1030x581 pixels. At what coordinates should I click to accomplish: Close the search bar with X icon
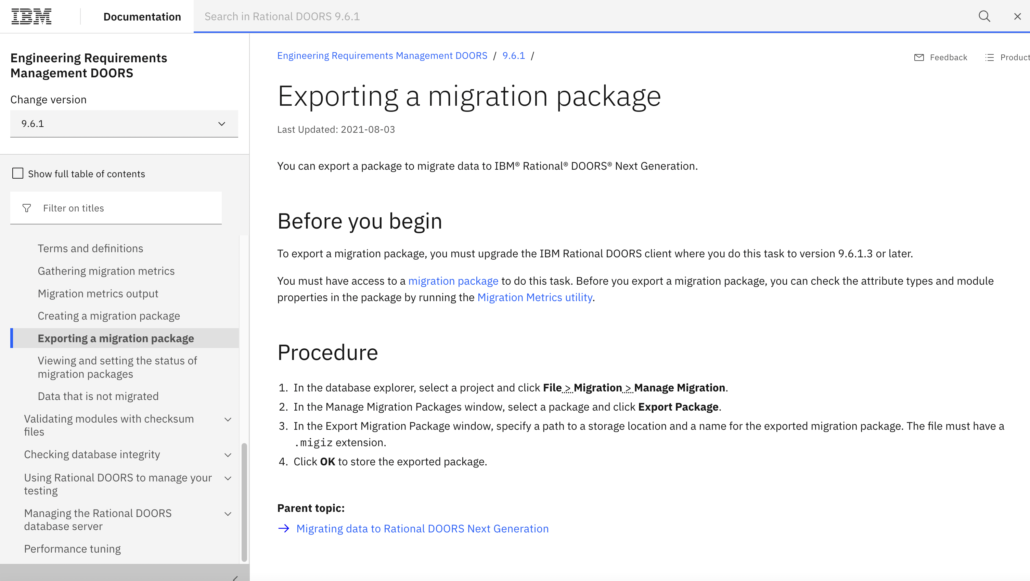click(1017, 16)
